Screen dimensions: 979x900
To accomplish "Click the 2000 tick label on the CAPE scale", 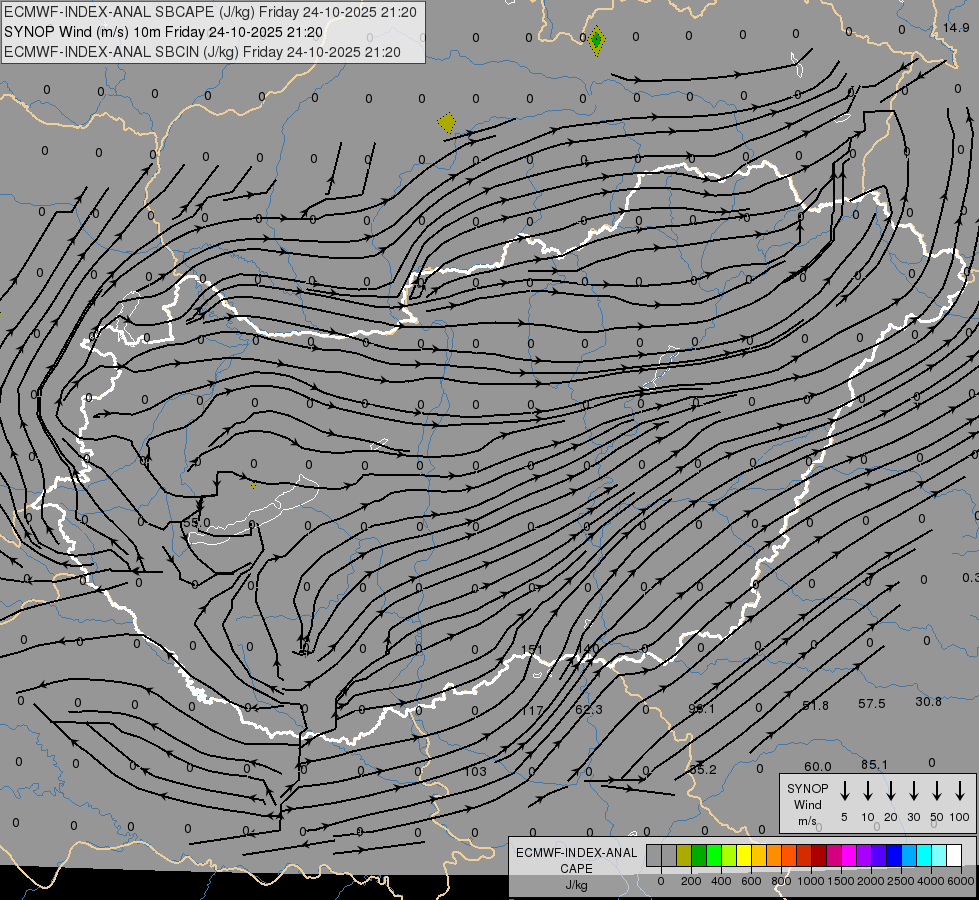I will click(x=871, y=881).
